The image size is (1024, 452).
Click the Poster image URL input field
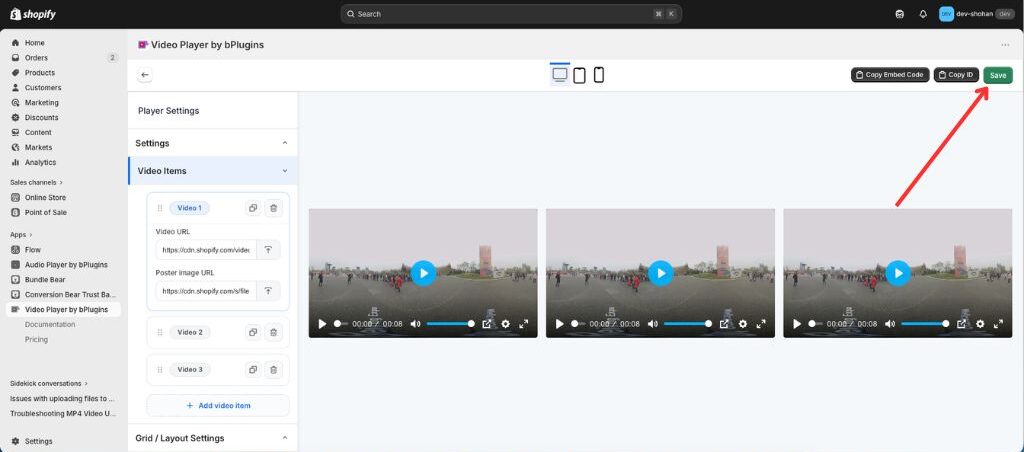pyautogui.click(x=206, y=291)
